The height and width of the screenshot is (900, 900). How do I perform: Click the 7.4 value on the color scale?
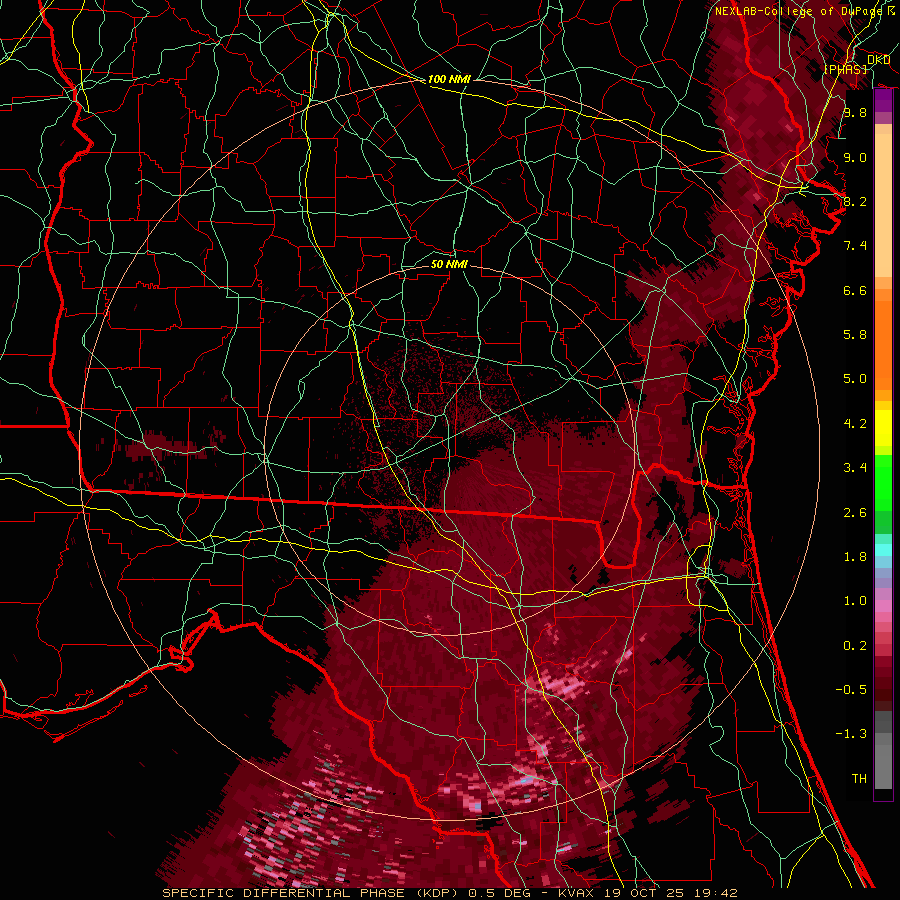(855, 246)
